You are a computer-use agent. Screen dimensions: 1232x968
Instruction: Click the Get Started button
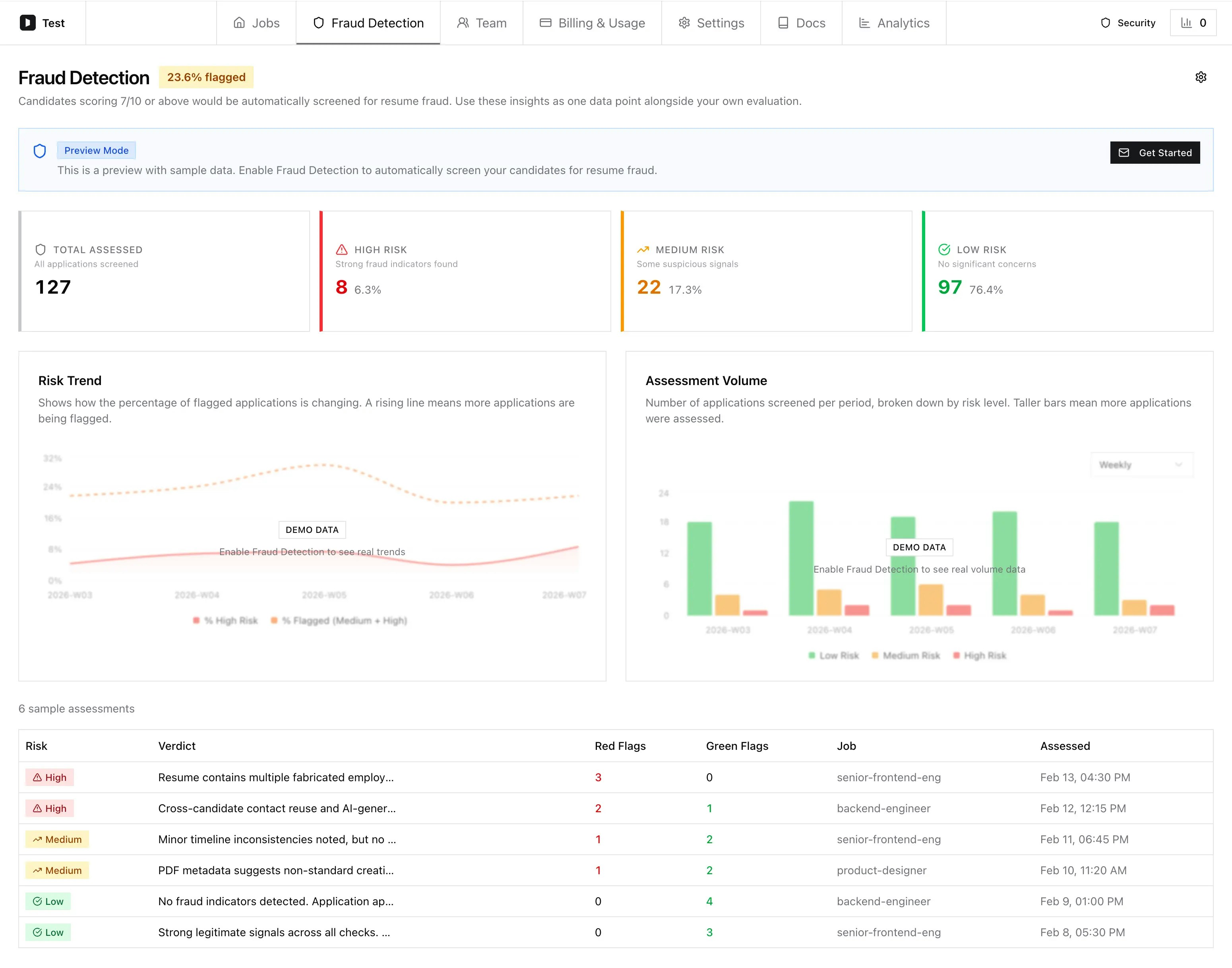point(1154,153)
